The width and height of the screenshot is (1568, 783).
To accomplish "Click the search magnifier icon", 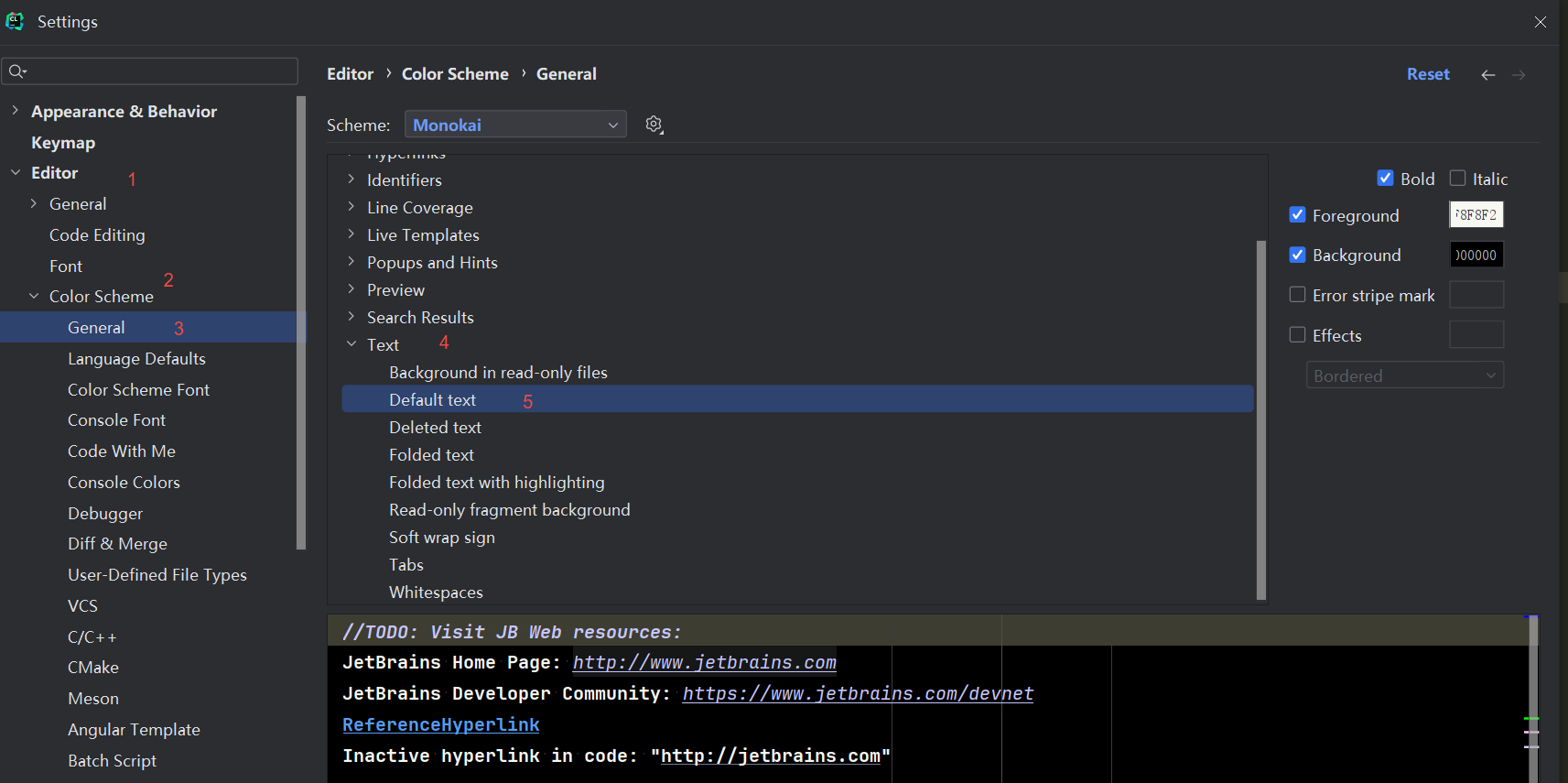I will coord(17,71).
